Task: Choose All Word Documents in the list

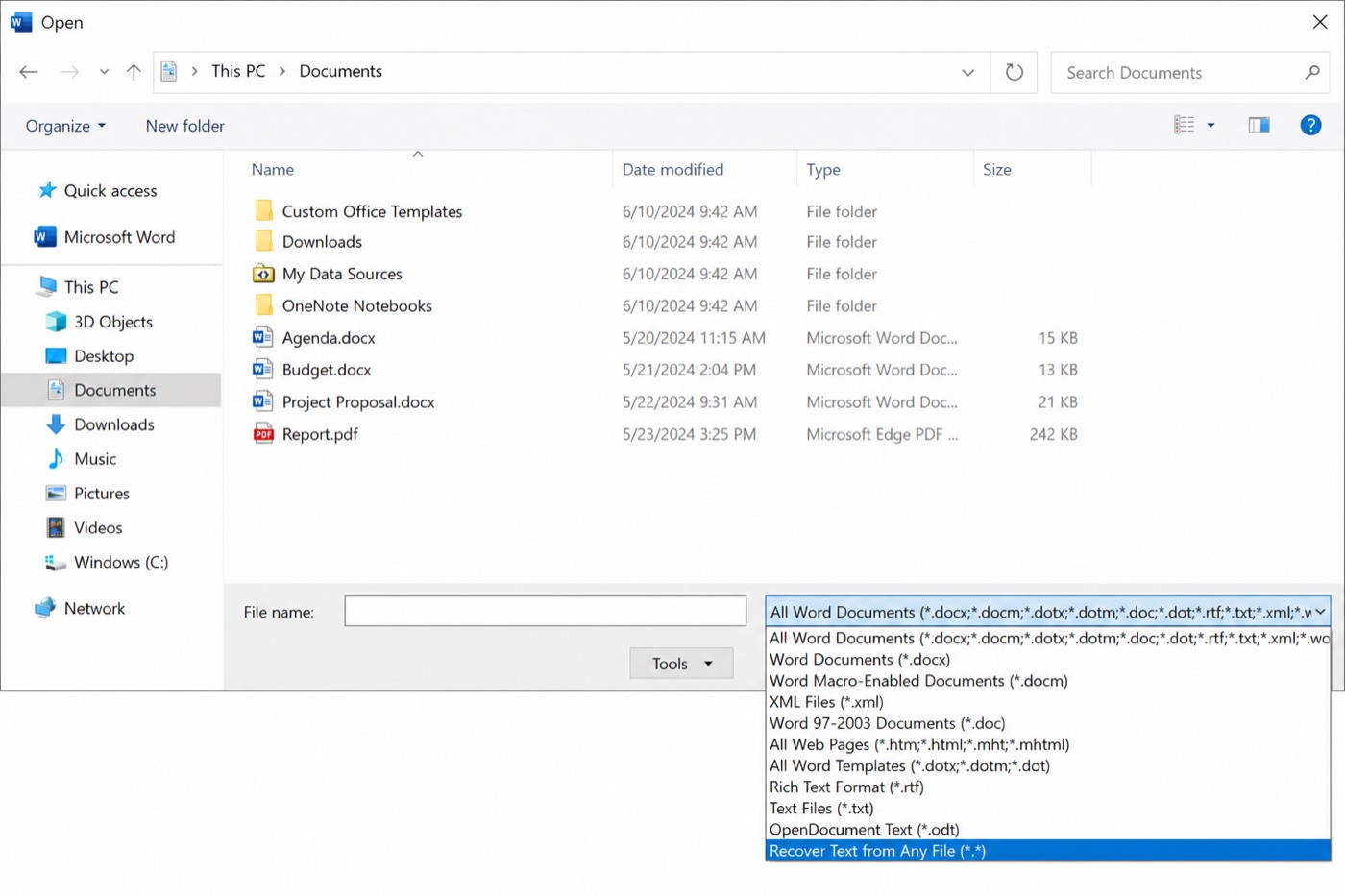Action: [x=1048, y=638]
